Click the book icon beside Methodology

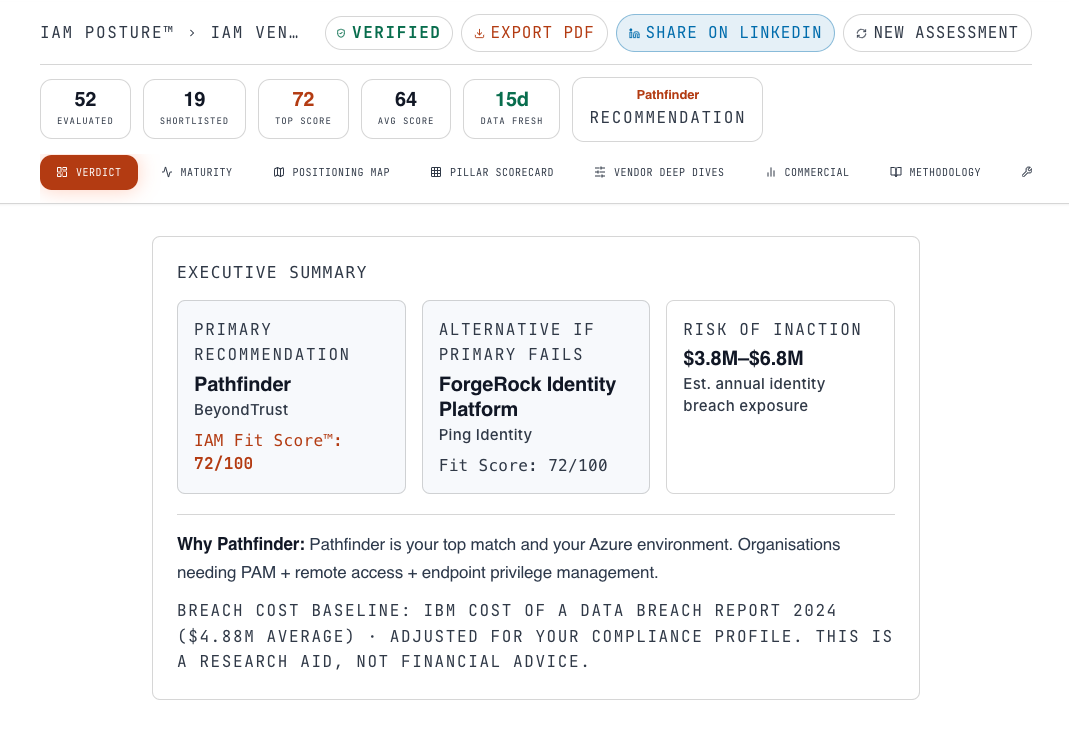click(x=896, y=172)
